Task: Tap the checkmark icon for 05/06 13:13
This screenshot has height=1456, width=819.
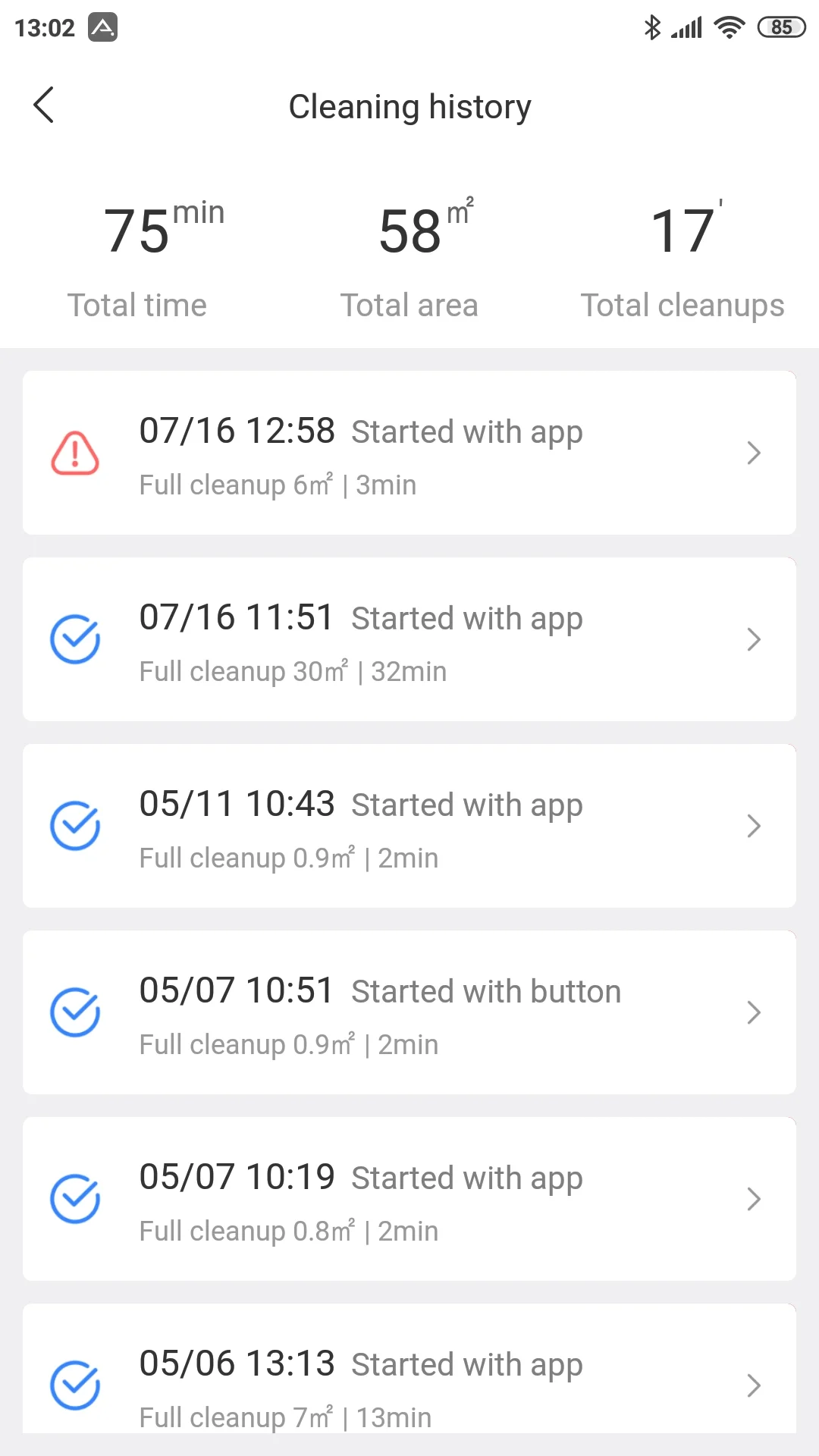Action: (75, 1385)
